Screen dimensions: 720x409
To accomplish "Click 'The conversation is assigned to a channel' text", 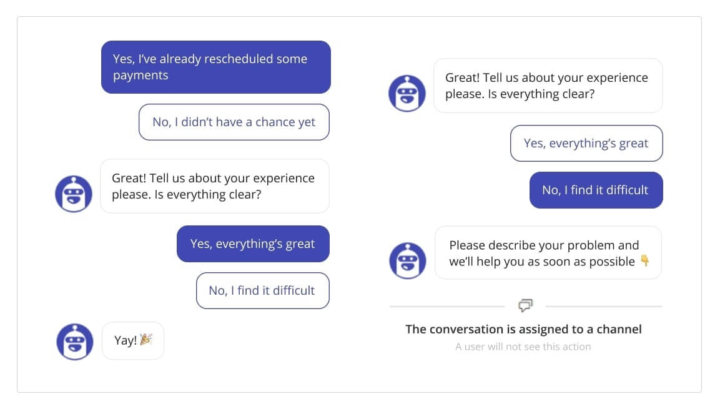I will [523, 328].
